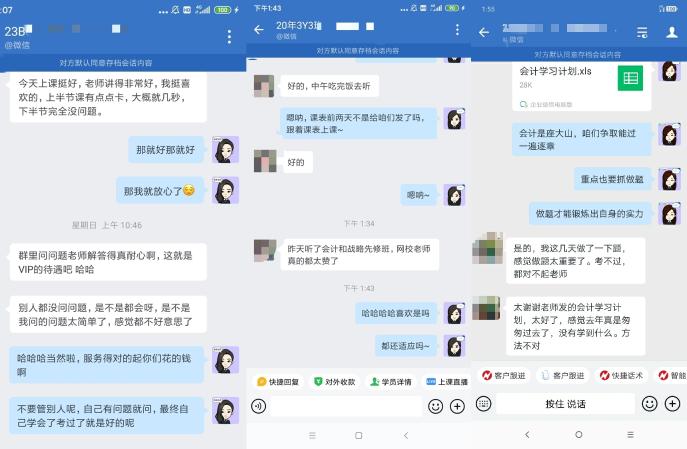Open the 会计学习计划.xls file attachment
This screenshot has height=449, width=687.
point(581,85)
